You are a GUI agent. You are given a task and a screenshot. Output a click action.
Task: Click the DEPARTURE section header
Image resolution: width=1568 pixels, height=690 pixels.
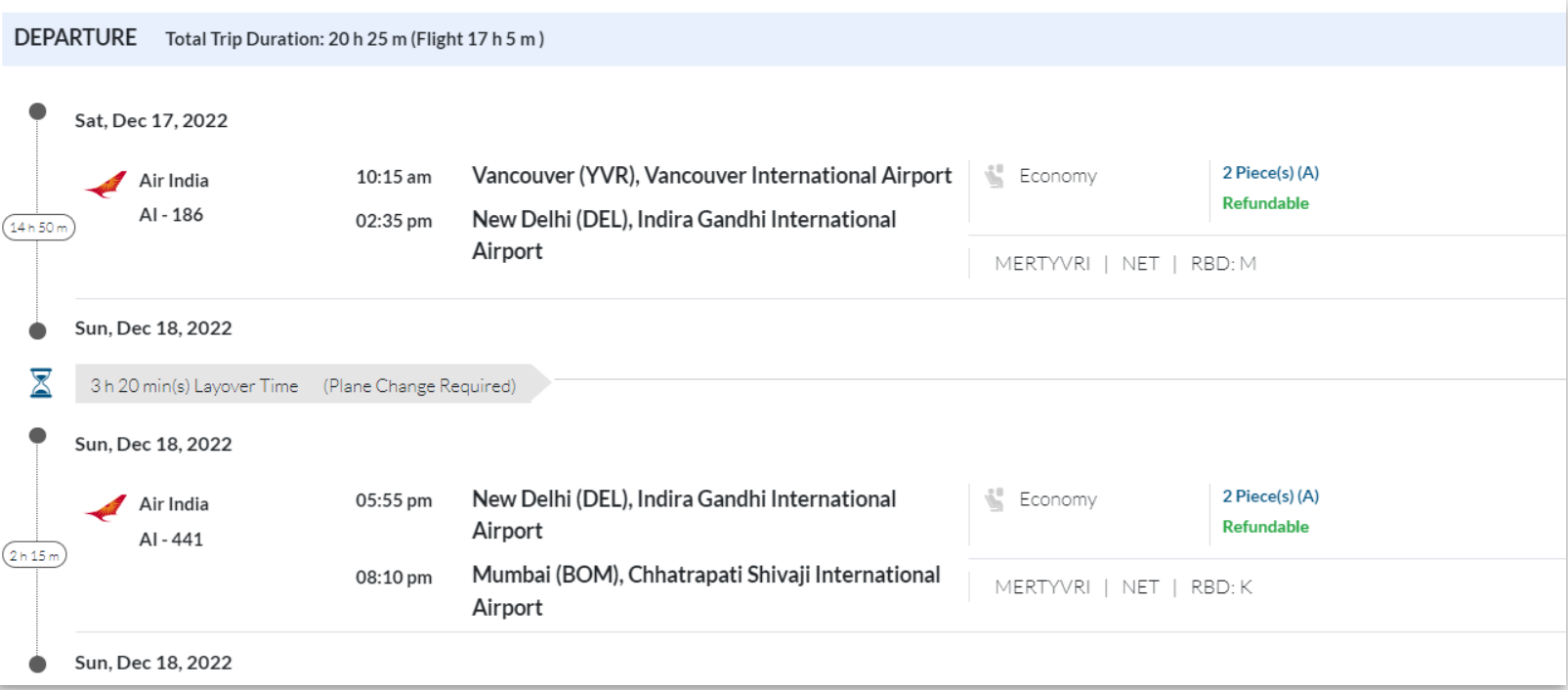point(75,38)
